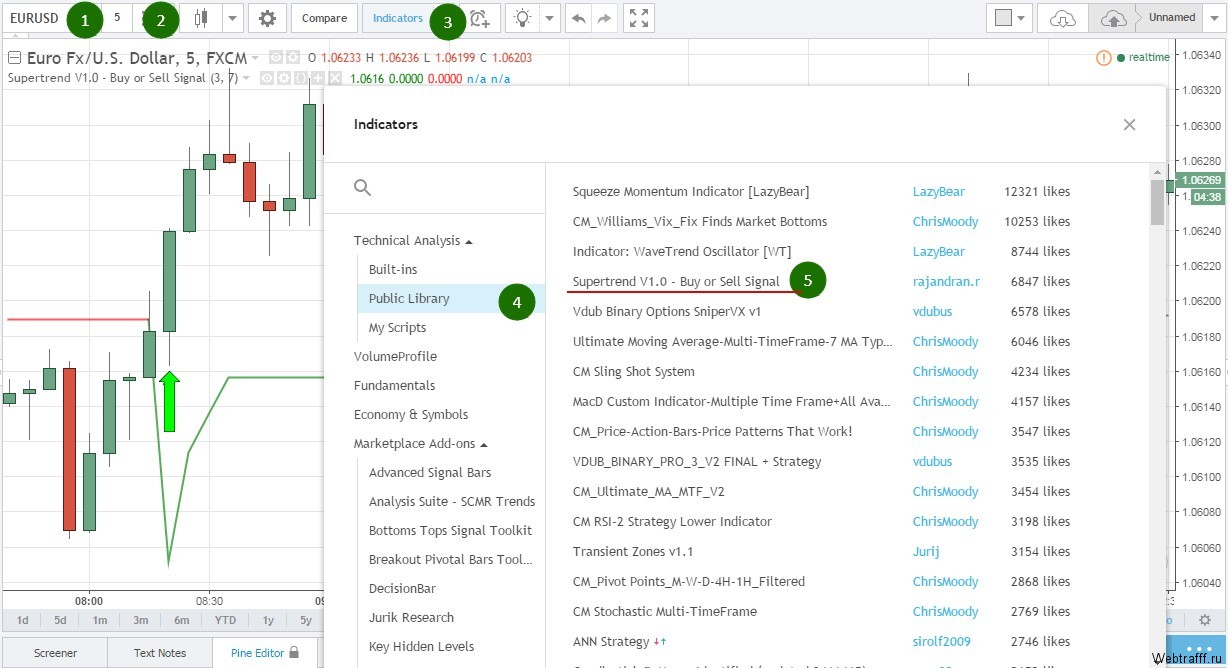This screenshot has height=668, width=1228.
Task: Add Vdub Binary Options SniperVX v1
Action: click(667, 311)
